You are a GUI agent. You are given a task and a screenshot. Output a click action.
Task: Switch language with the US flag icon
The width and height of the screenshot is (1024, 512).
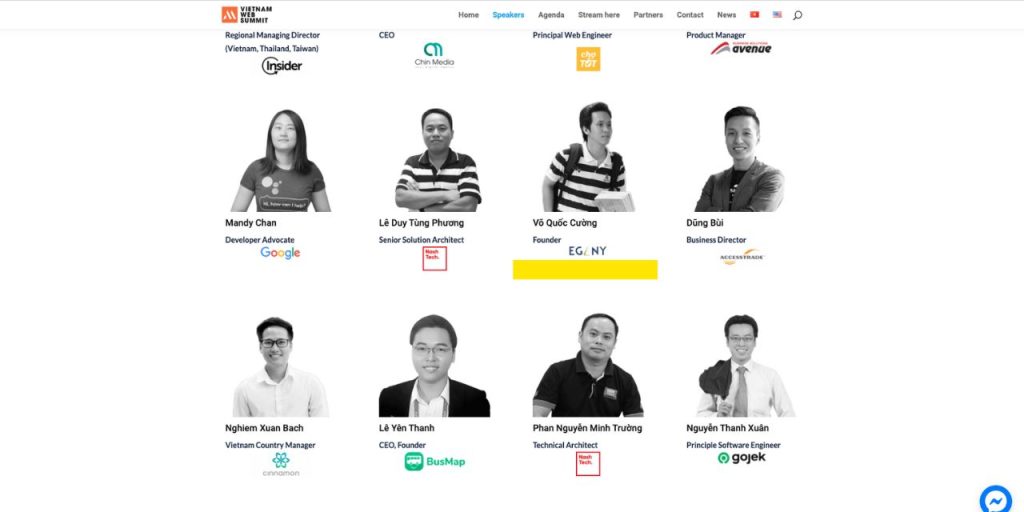click(x=776, y=14)
